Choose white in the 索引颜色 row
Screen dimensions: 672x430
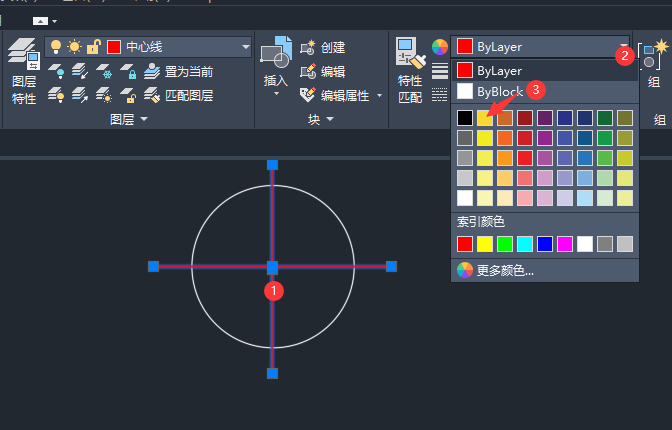pyautogui.click(x=585, y=244)
